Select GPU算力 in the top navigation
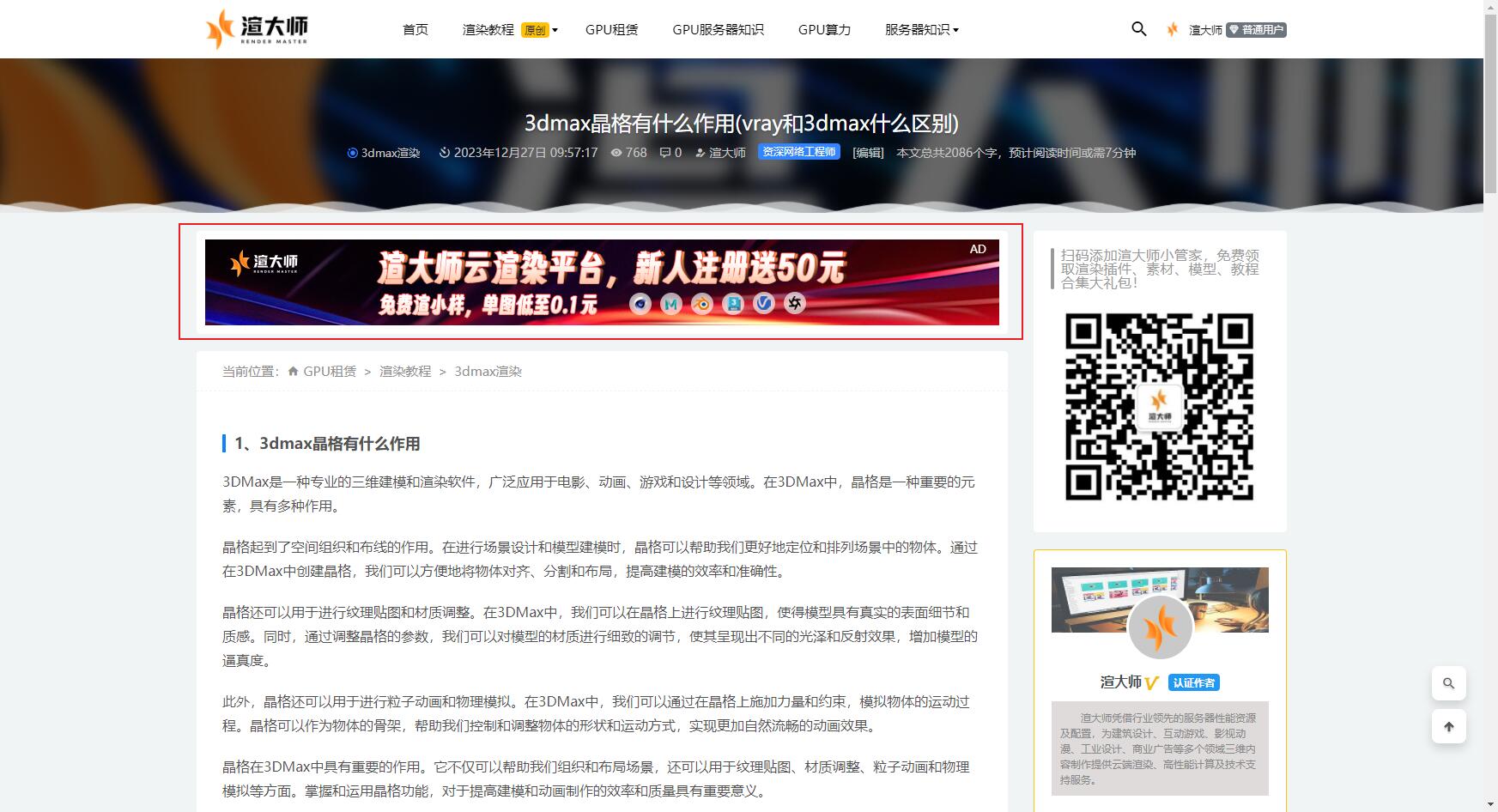 tap(824, 30)
